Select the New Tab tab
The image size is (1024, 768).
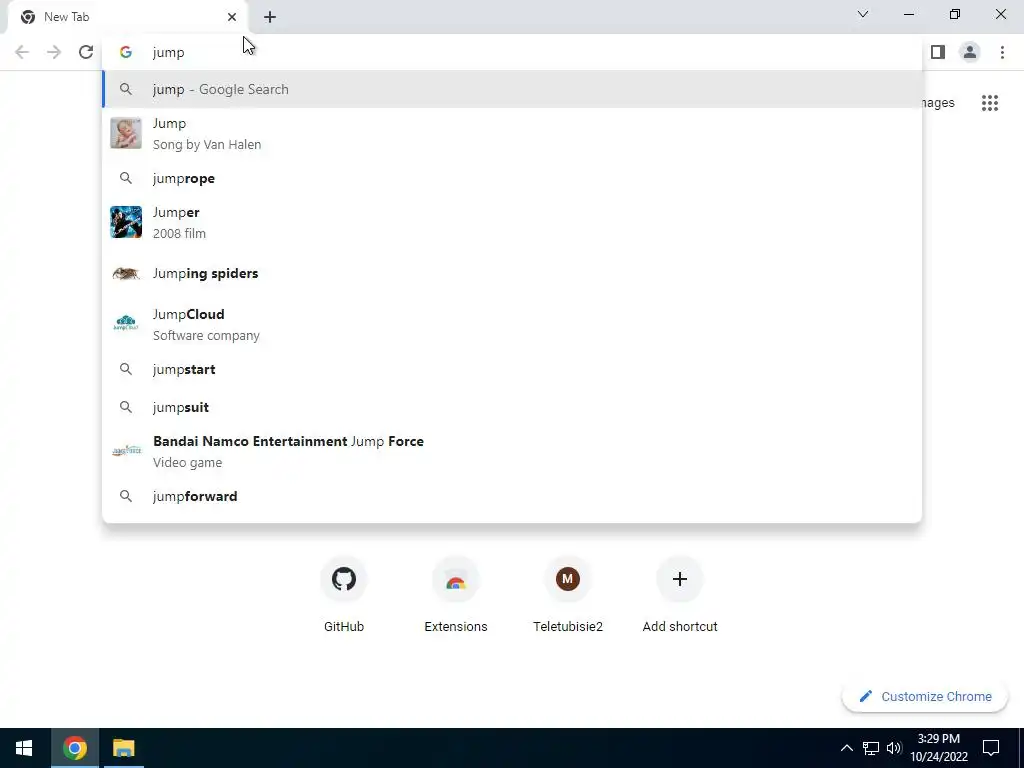click(x=127, y=17)
